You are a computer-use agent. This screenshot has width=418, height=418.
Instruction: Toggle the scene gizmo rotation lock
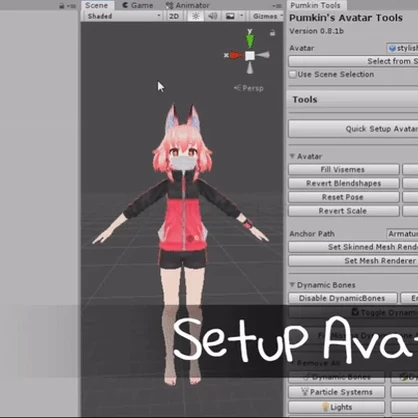click(273, 32)
